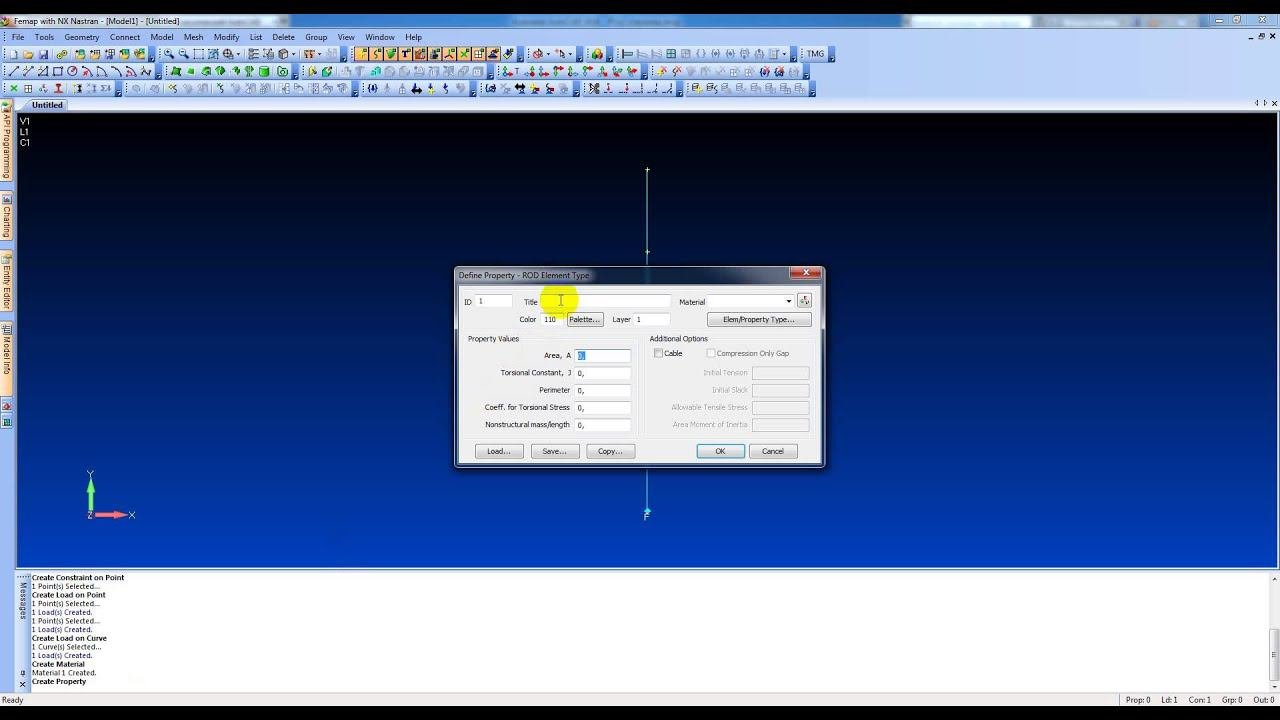Viewport: 1280px width, 720px height.
Task: Click the Elem/Property Type... button
Action: [x=759, y=319]
